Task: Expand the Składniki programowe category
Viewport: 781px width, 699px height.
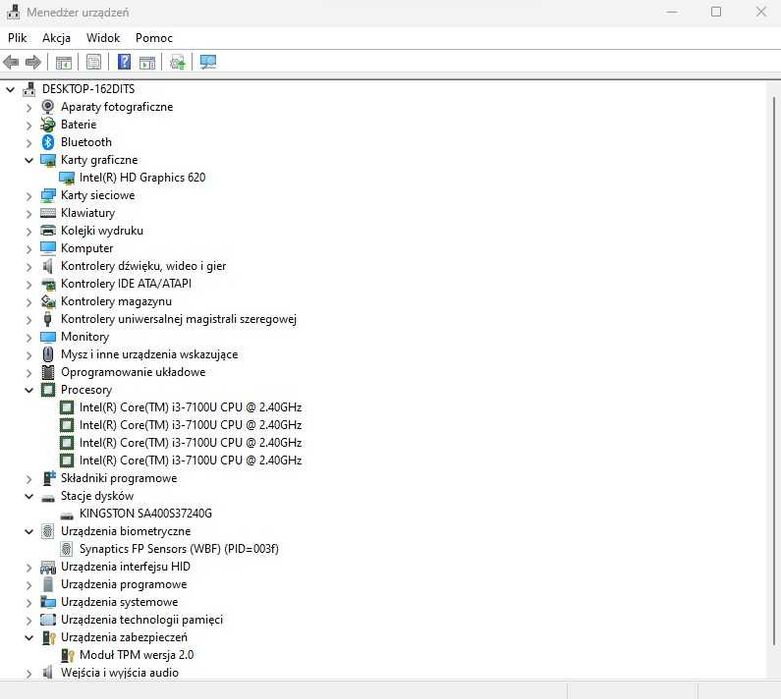Action: coord(29,479)
